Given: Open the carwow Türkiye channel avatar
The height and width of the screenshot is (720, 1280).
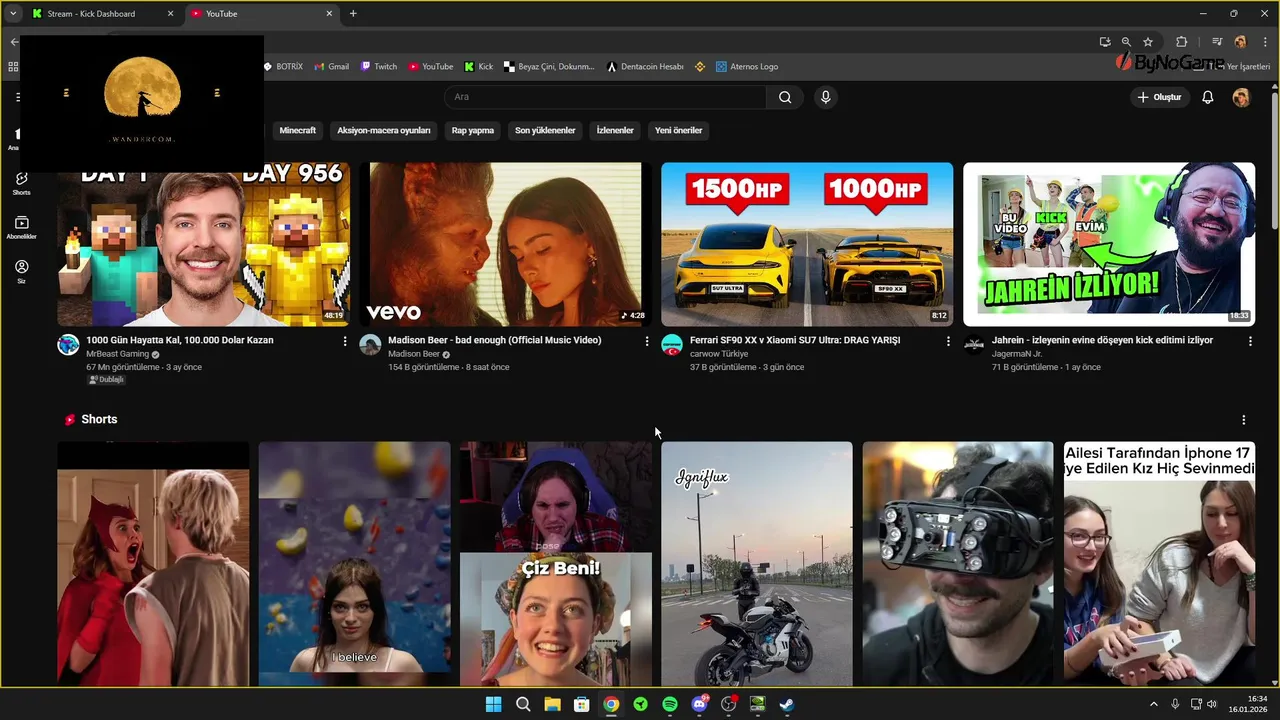Looking at the screenshot, I should [x=672, y=345].
